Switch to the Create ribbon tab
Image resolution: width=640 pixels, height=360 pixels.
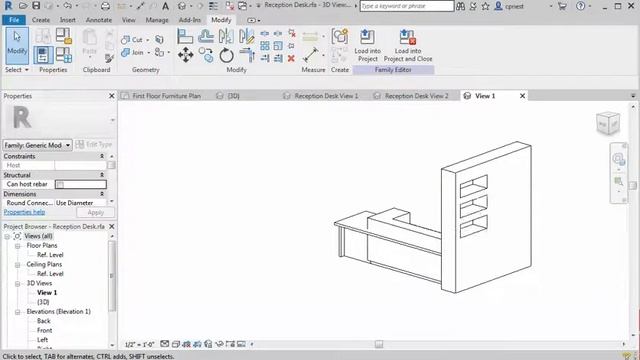[41, 20]
